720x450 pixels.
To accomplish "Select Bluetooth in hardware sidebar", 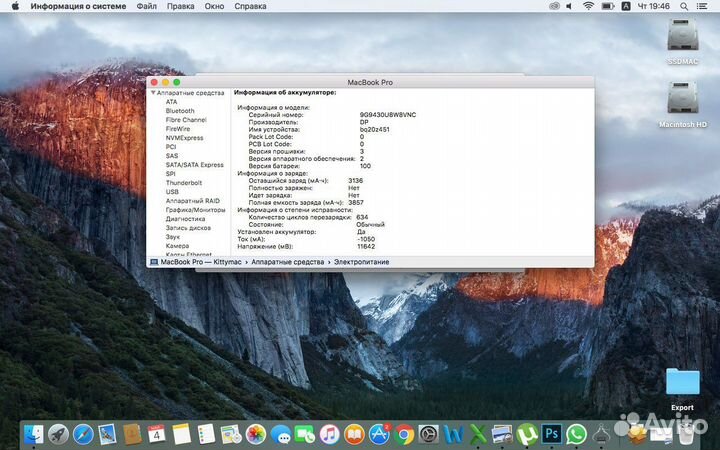I will tap(180, 111).
